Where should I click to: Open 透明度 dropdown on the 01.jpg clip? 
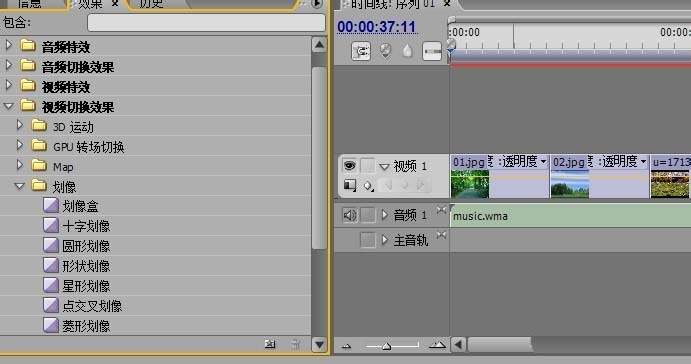point(543,162)
